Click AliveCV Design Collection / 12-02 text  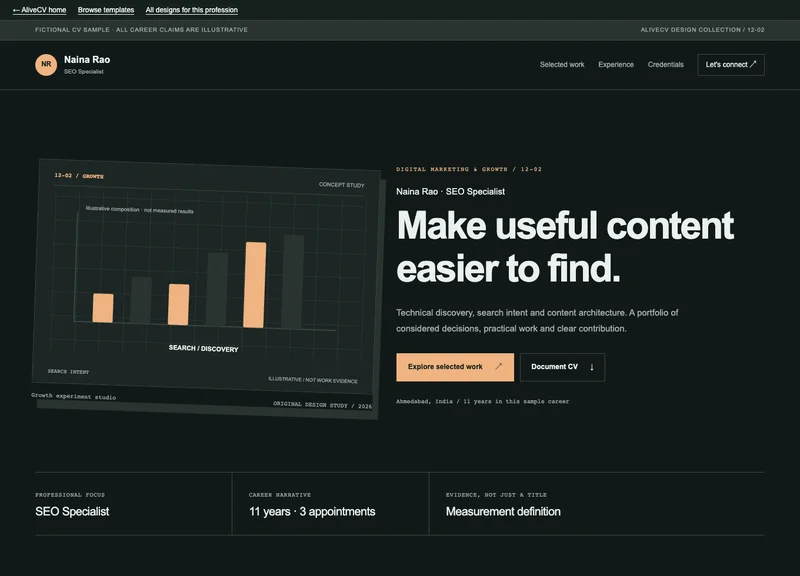point(702,30)
